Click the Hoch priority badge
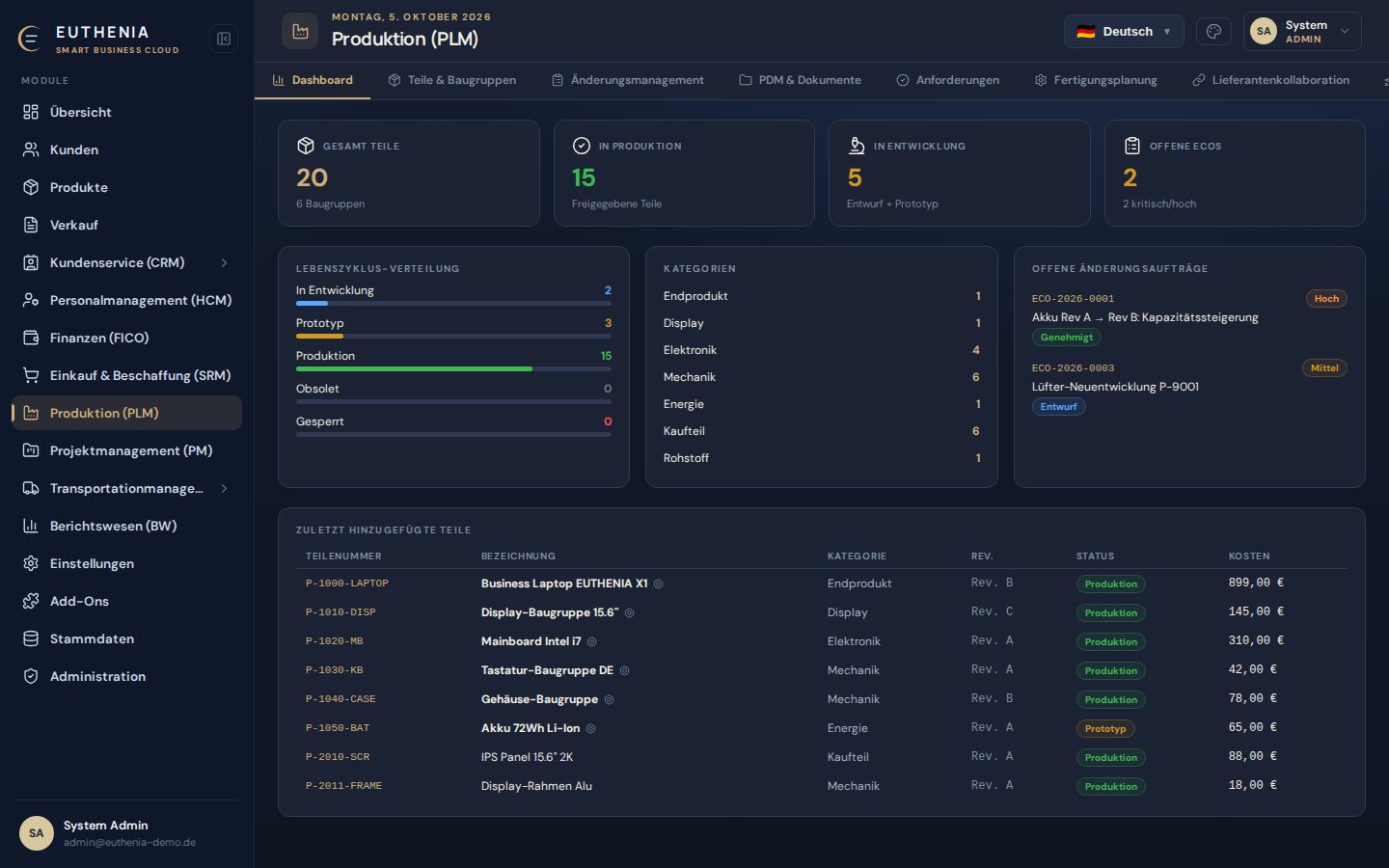This screenshot has width=1389, height=868. 1326,299
